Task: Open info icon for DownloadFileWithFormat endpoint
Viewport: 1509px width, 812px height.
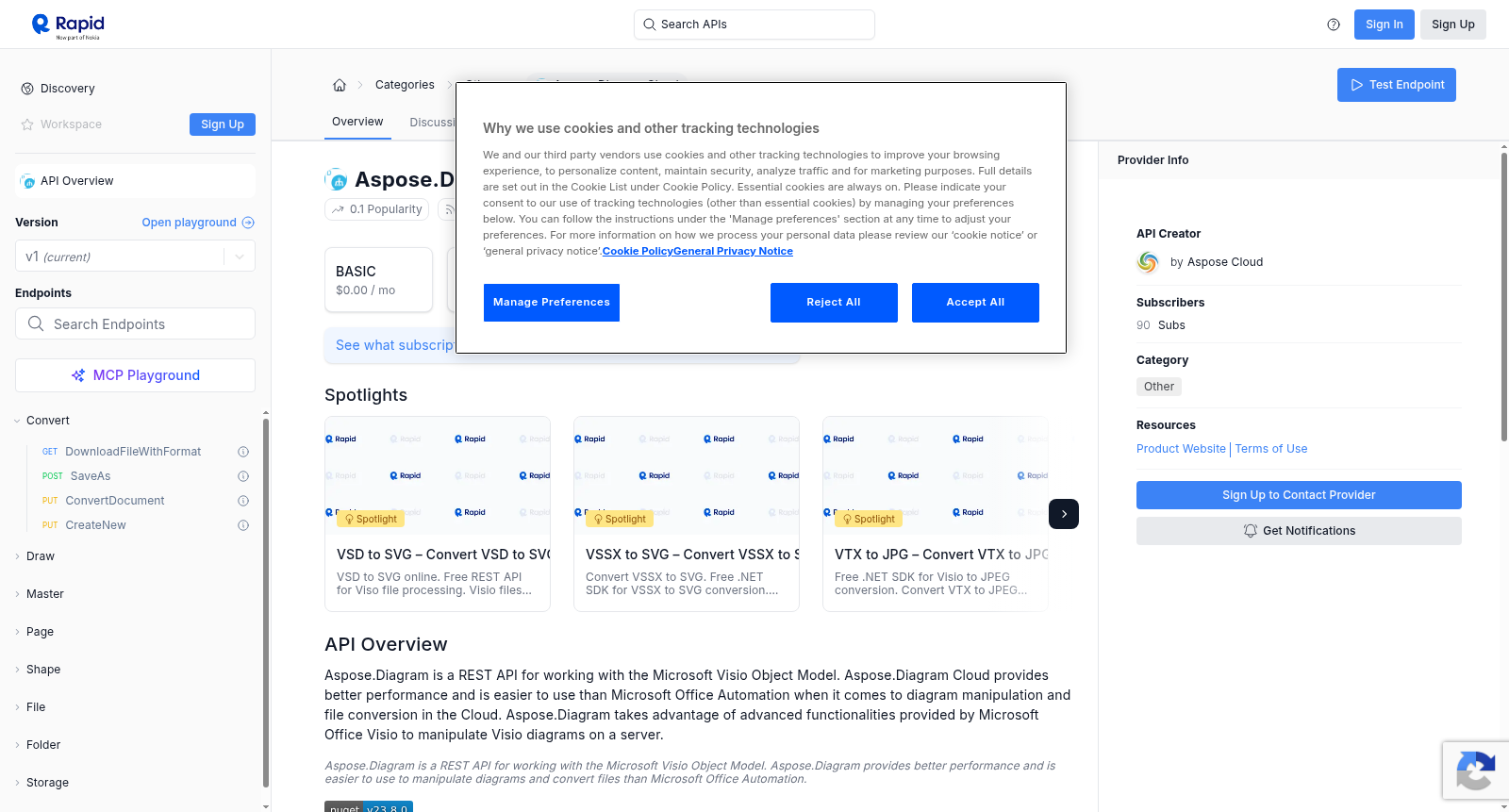Action: coord(243,452)
